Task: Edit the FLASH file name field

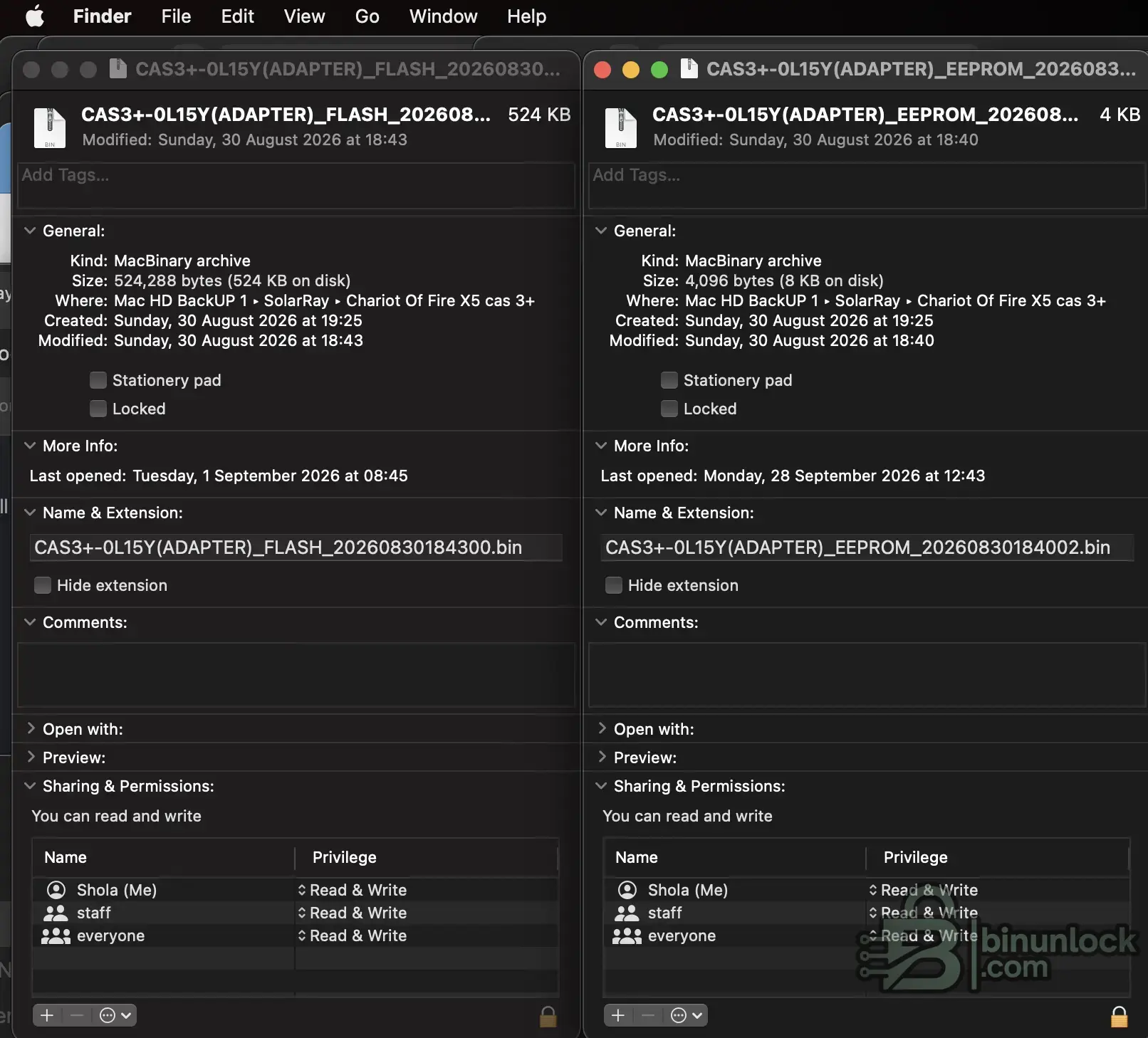Action: (x=296, y=547)
